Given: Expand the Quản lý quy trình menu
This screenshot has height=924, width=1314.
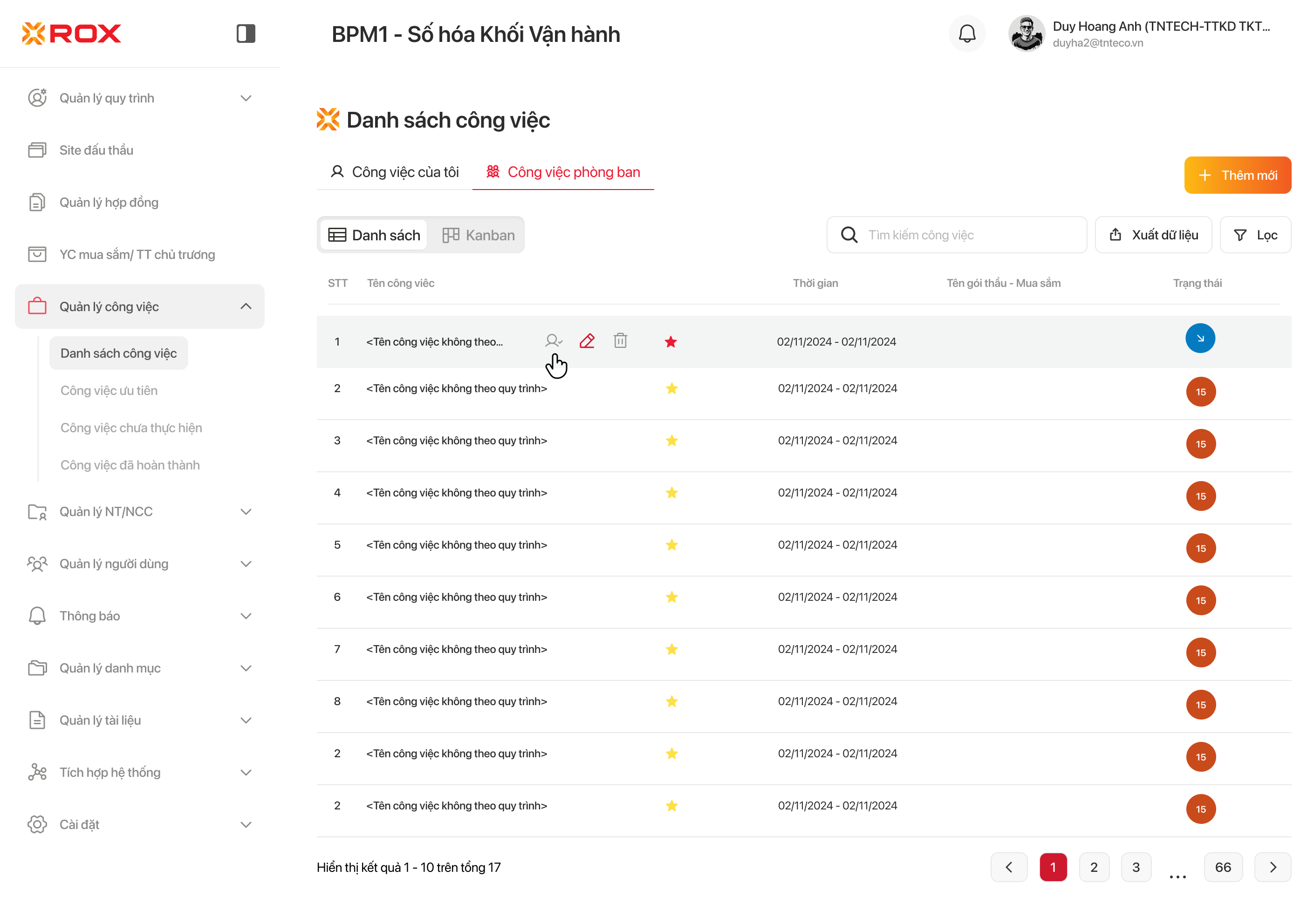Looking at the screenshot, I should point(246,98).
